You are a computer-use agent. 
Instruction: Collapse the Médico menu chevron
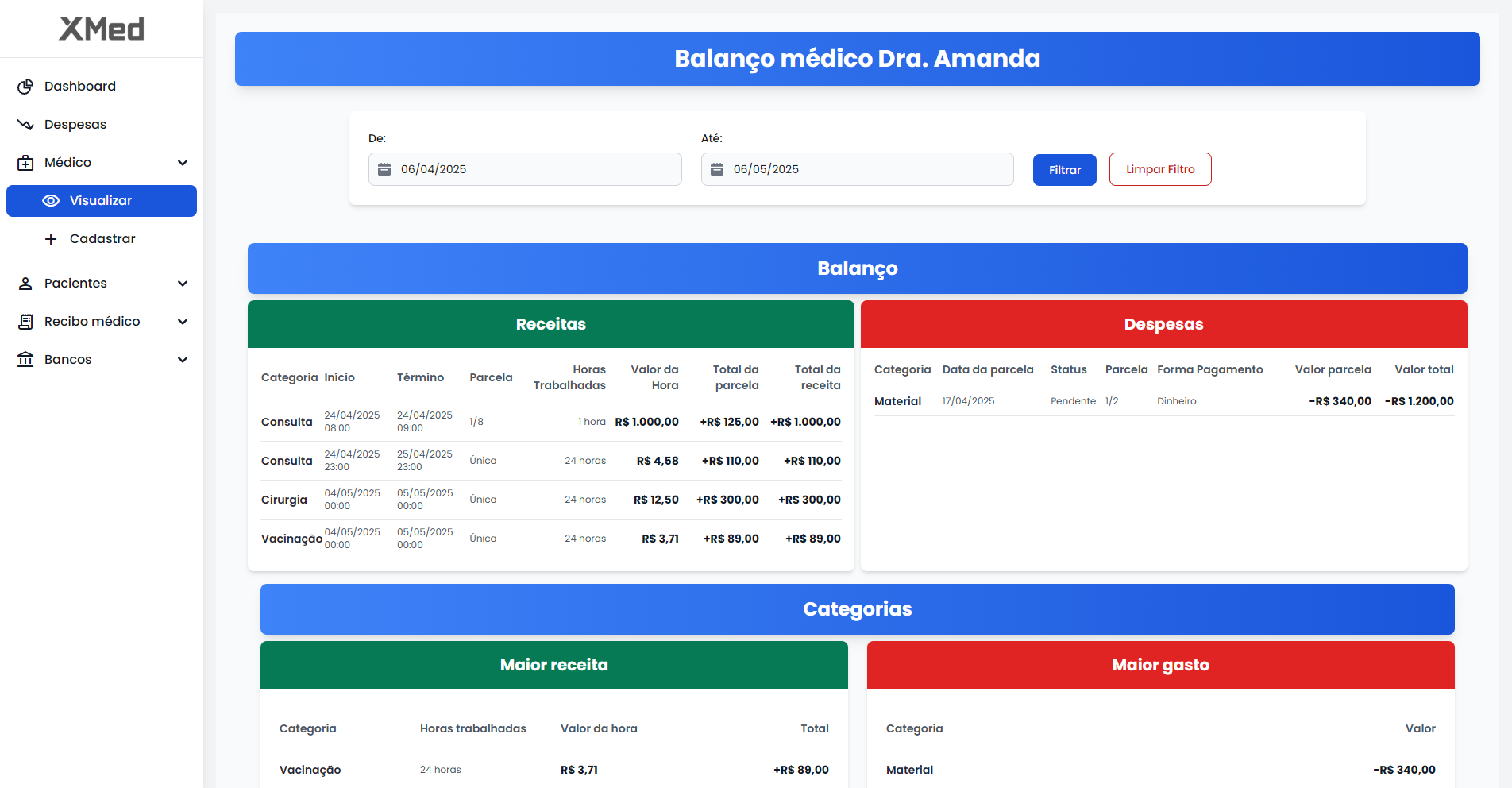pos(183,163)
